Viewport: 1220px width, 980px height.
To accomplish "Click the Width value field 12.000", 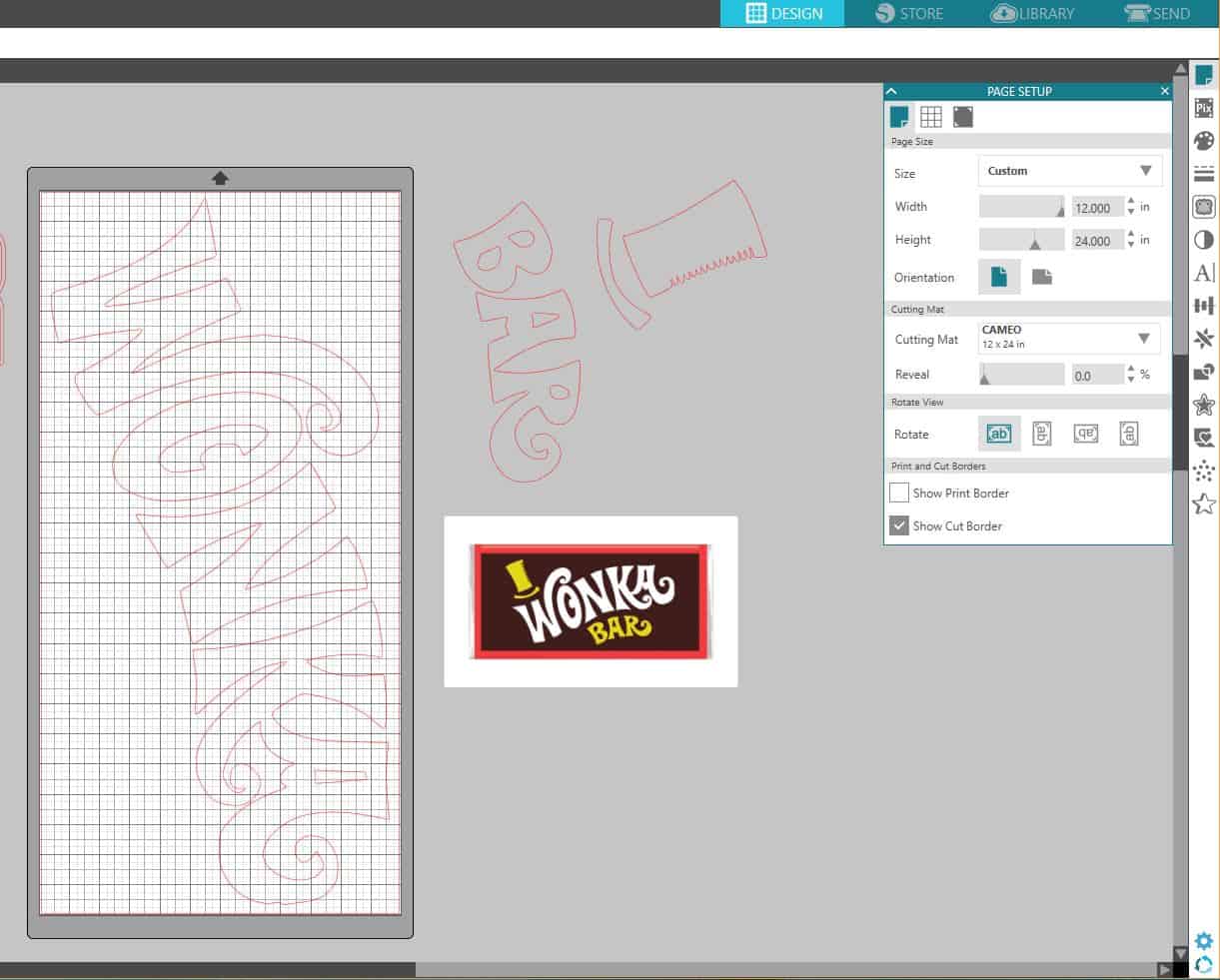I will [1097, 208].
